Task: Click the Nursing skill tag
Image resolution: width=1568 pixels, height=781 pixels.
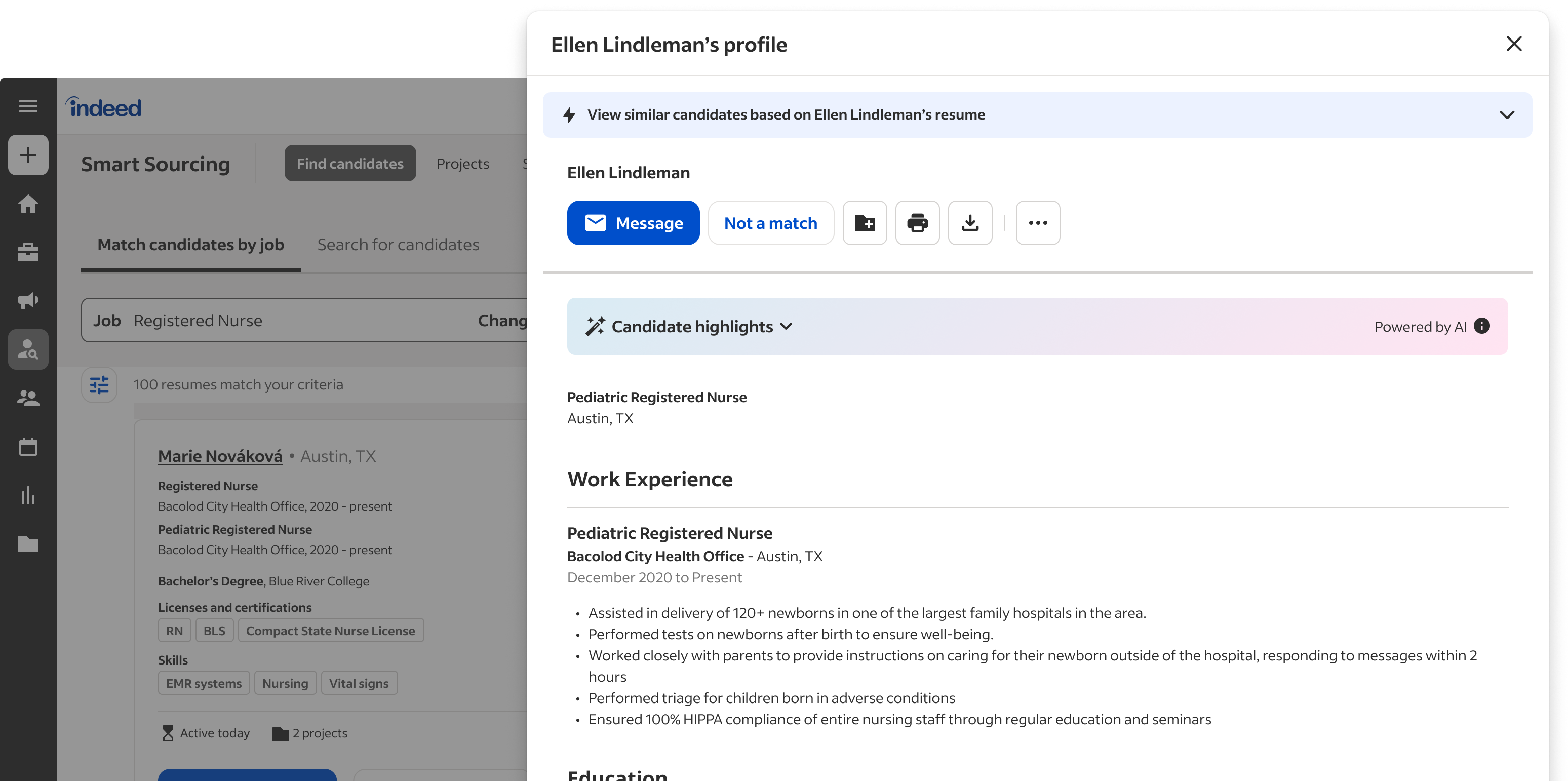Action: point(285,683)
